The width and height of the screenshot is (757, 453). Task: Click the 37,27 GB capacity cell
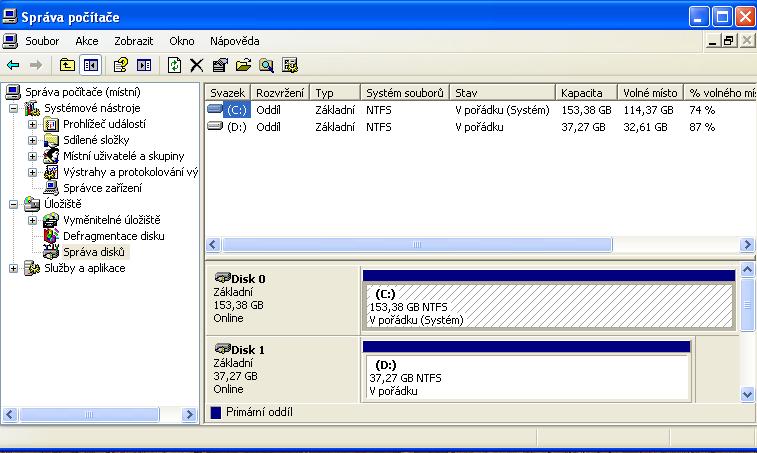point(583,127)
